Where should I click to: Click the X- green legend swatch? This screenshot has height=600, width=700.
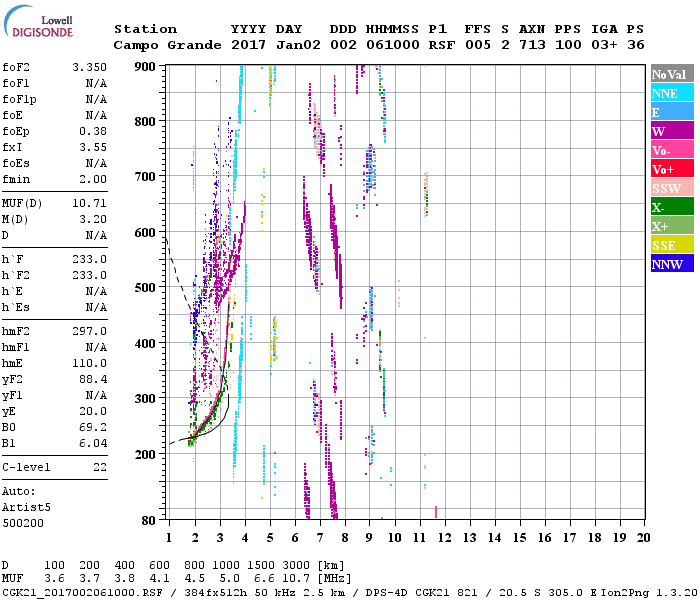tap(670, 207)
